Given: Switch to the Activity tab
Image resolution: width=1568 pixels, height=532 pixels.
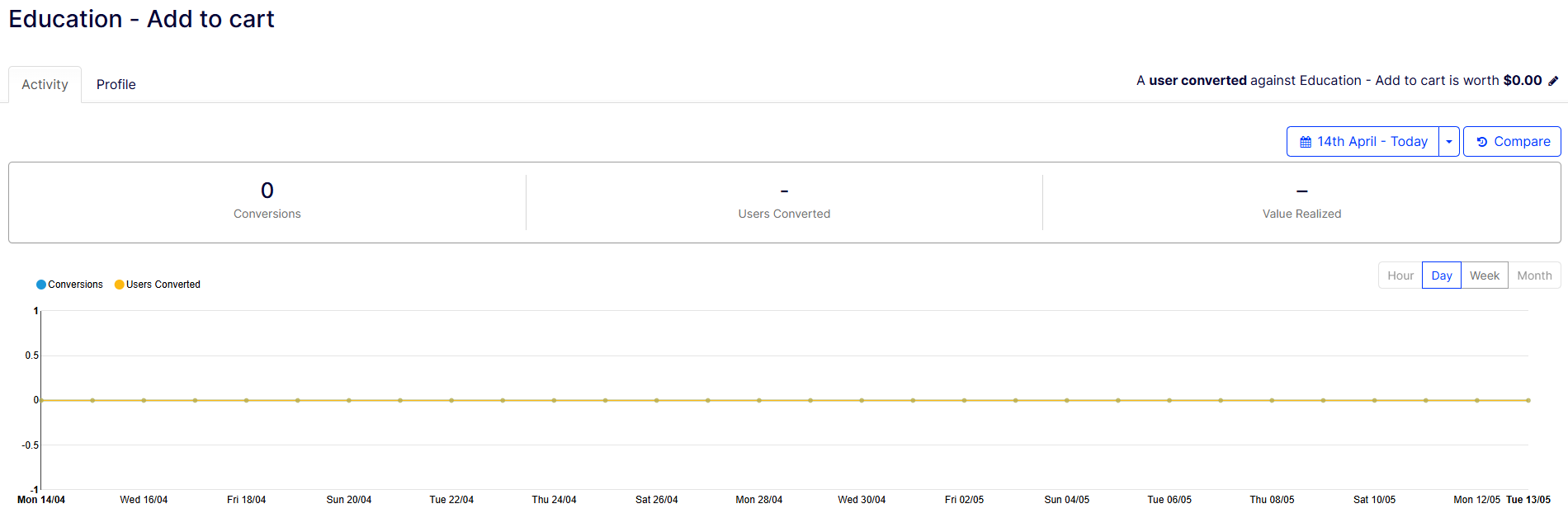Looking at the screenshot, I should tap(45, 85).
